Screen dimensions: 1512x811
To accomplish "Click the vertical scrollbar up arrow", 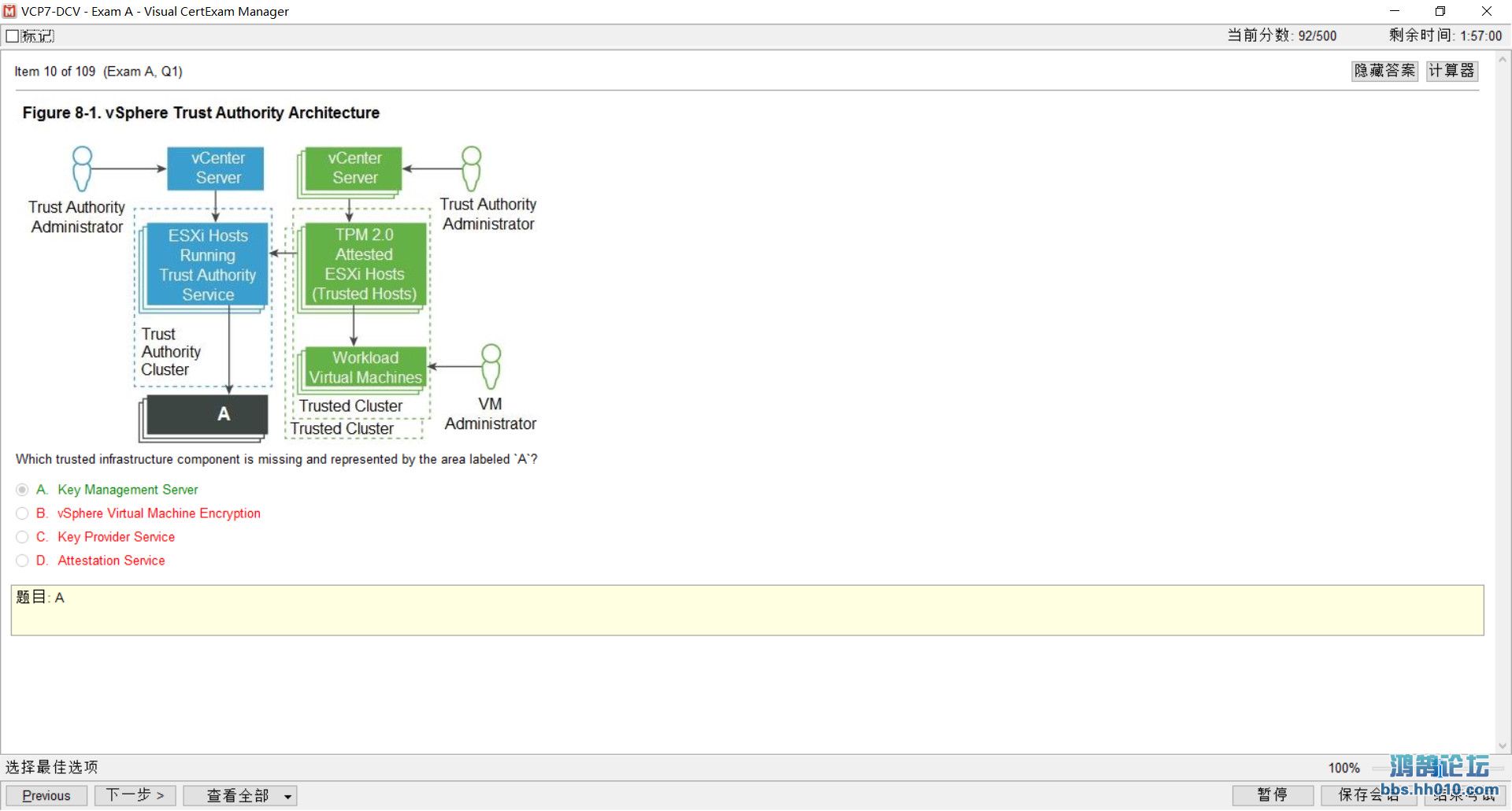I will point(1503,59).
